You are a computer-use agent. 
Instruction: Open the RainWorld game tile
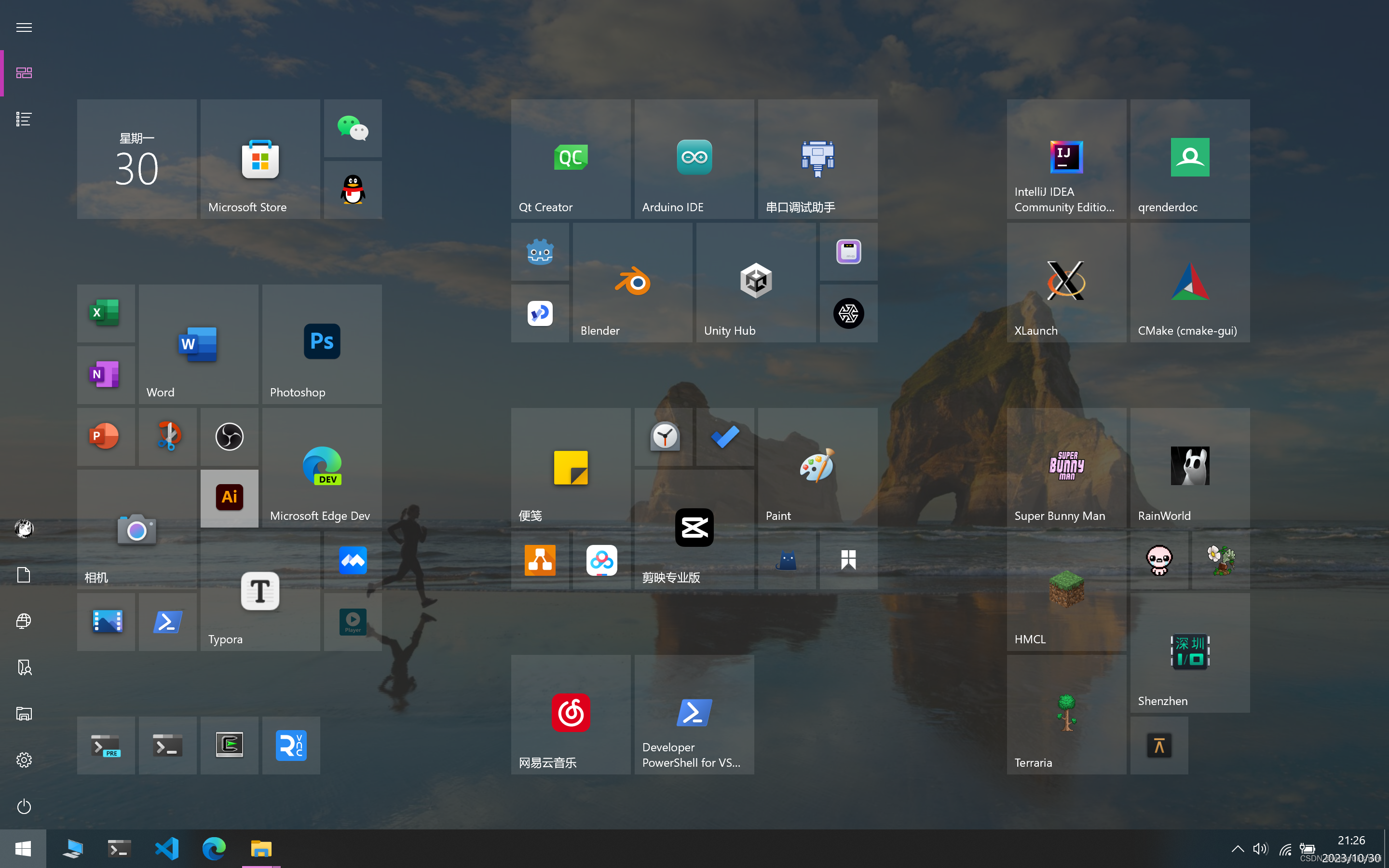(1190, 468)
